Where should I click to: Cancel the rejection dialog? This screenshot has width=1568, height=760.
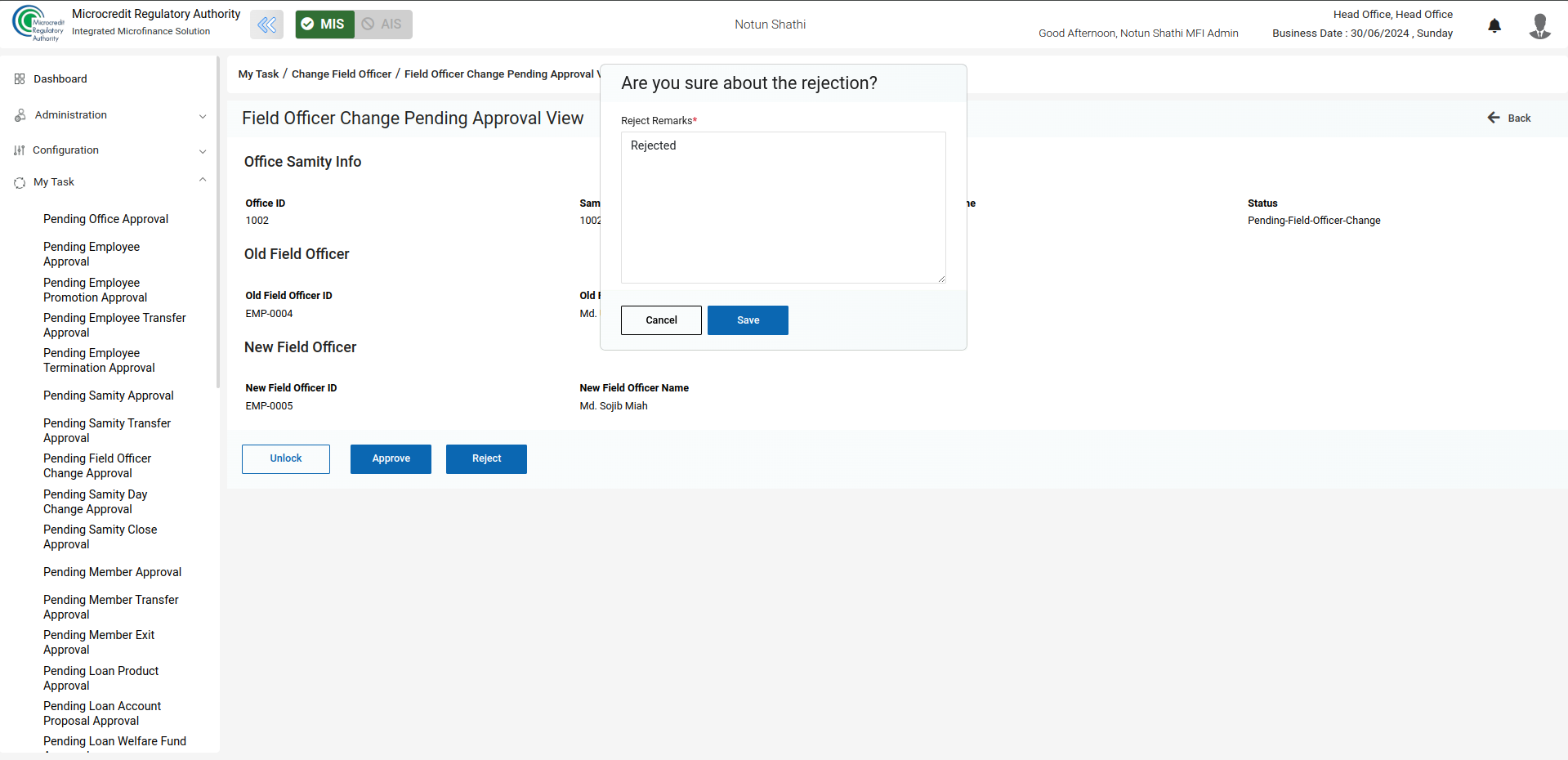tap(660, 320)
